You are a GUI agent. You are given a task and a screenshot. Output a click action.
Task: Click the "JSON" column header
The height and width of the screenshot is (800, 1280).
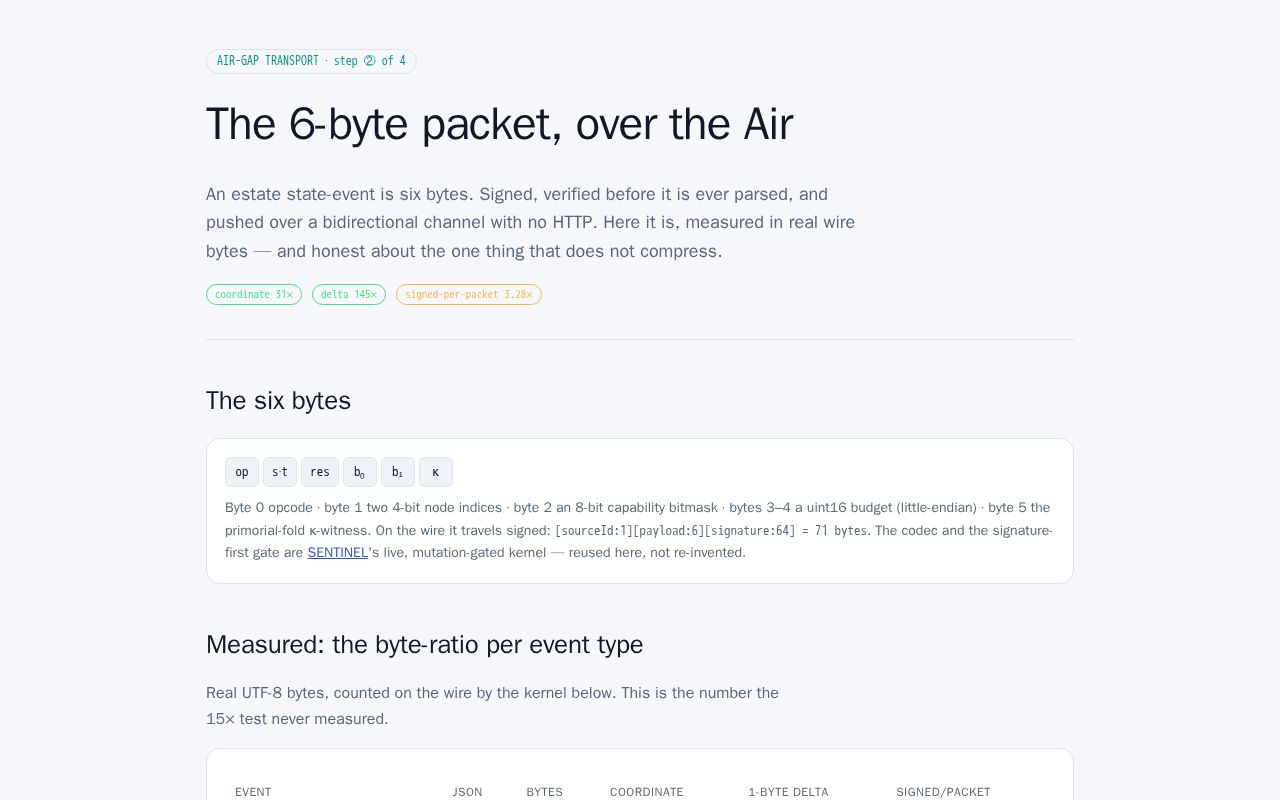(467, 792)
